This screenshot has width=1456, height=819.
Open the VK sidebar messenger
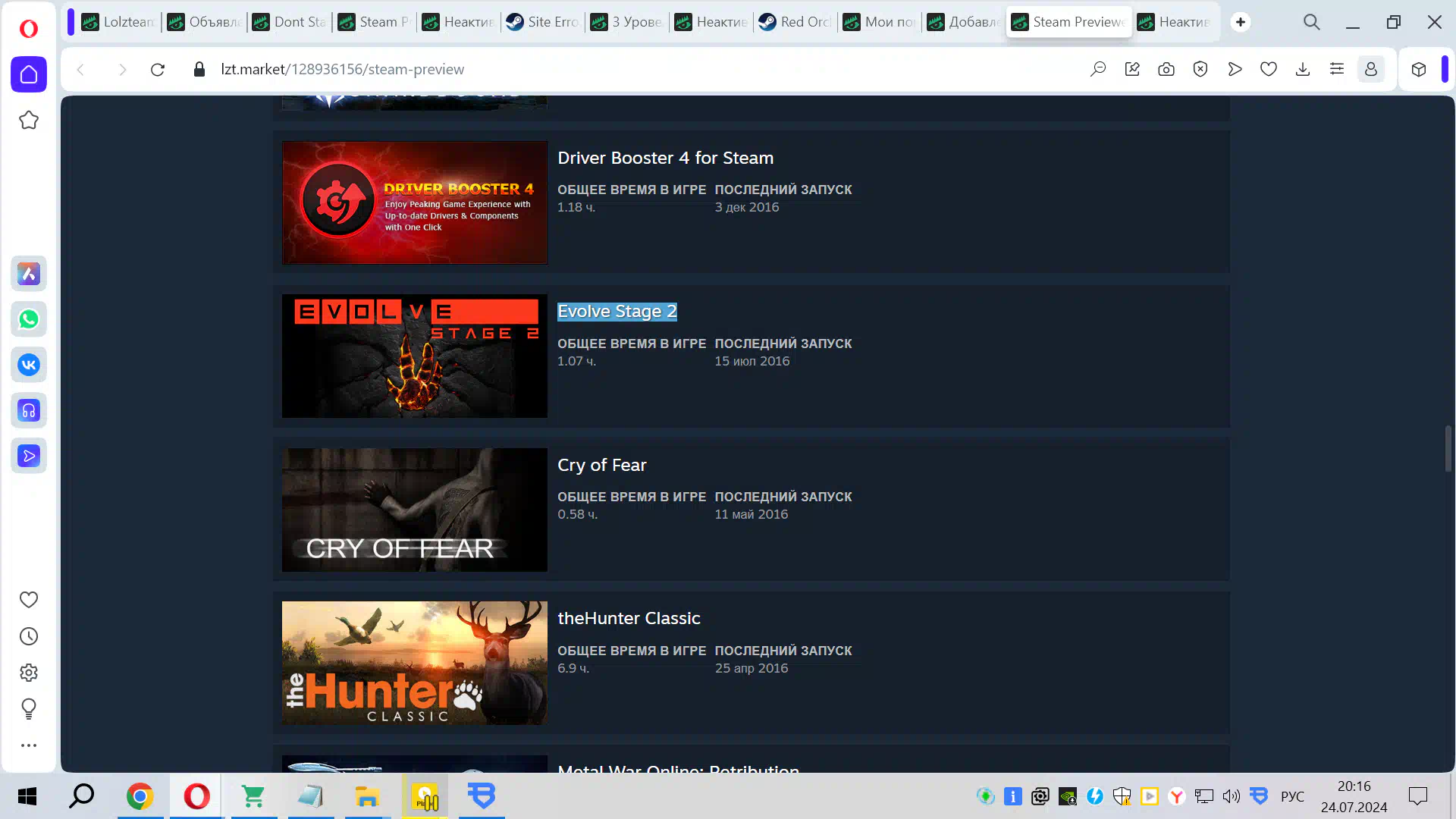29,365
